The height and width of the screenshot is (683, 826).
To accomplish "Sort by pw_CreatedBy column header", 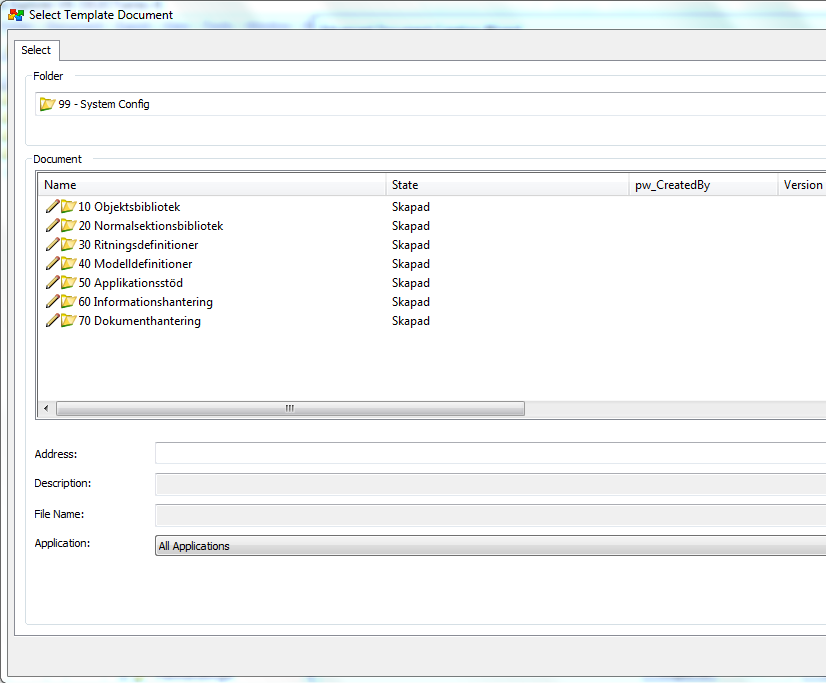I will coord(703,185).
